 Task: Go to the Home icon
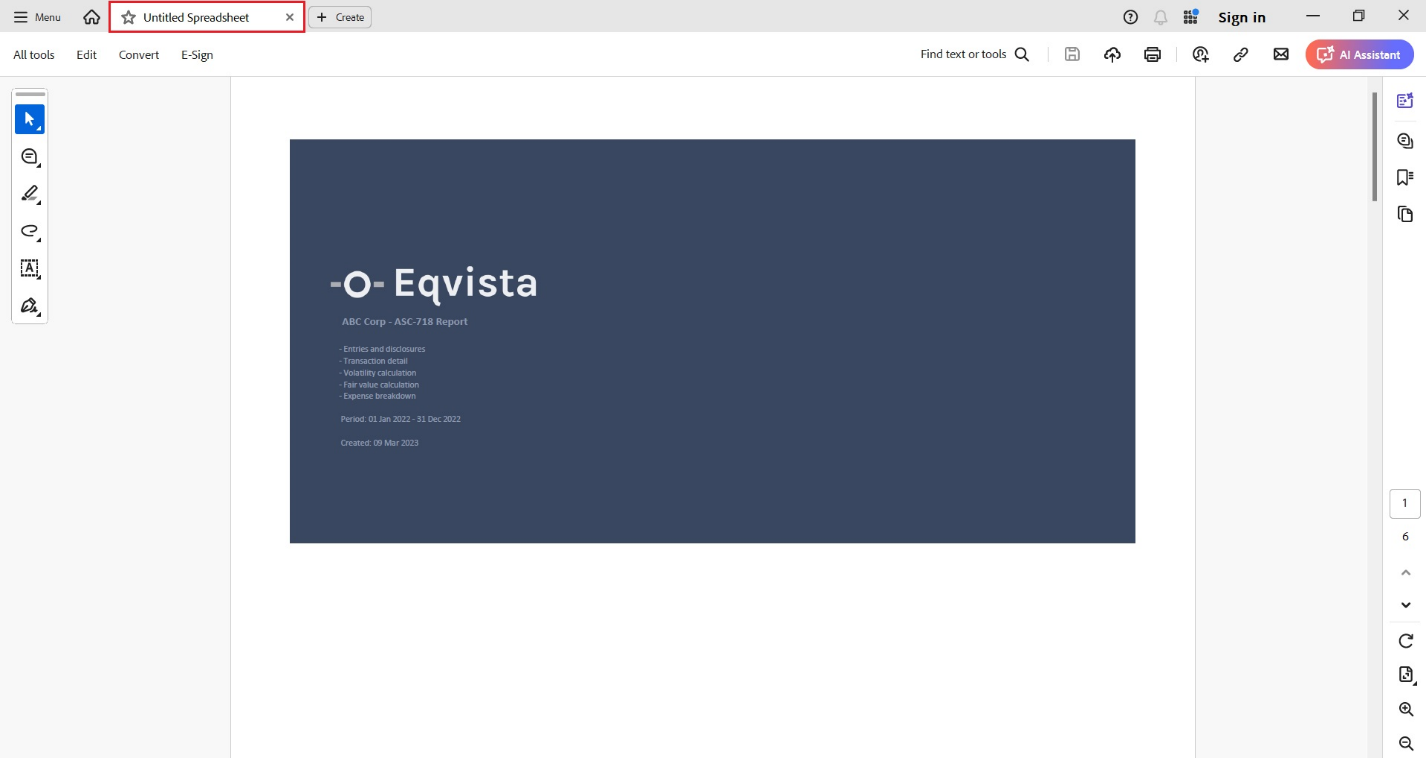click(91, 17)
